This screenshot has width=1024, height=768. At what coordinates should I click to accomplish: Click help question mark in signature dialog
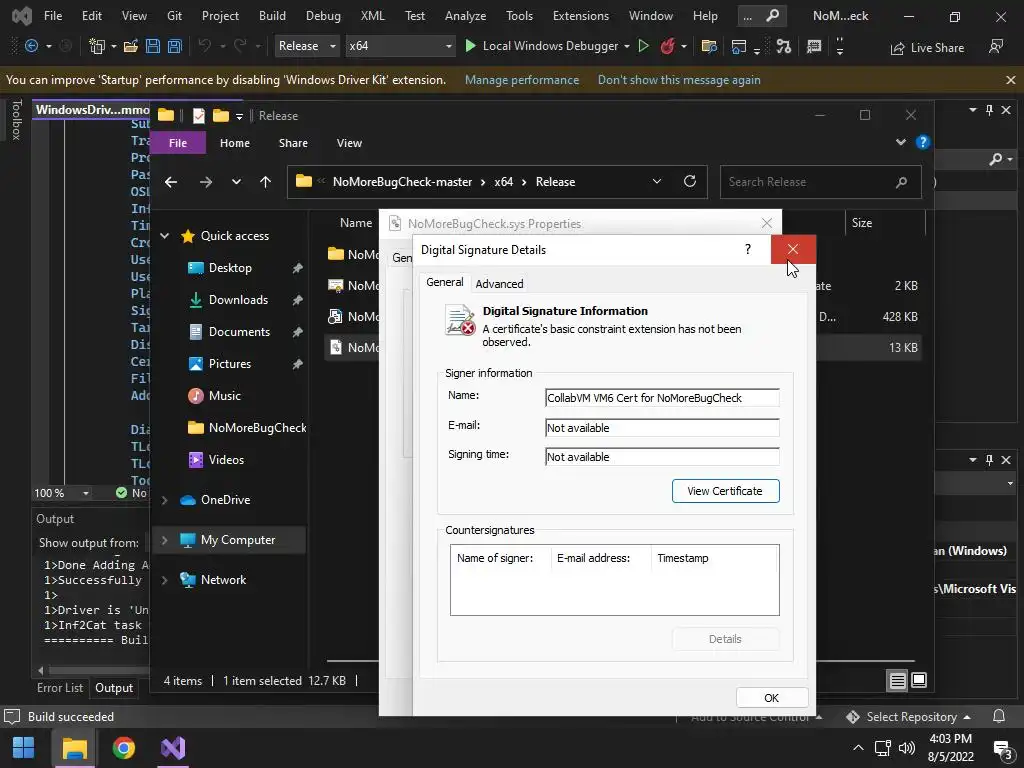coord(748,249)
